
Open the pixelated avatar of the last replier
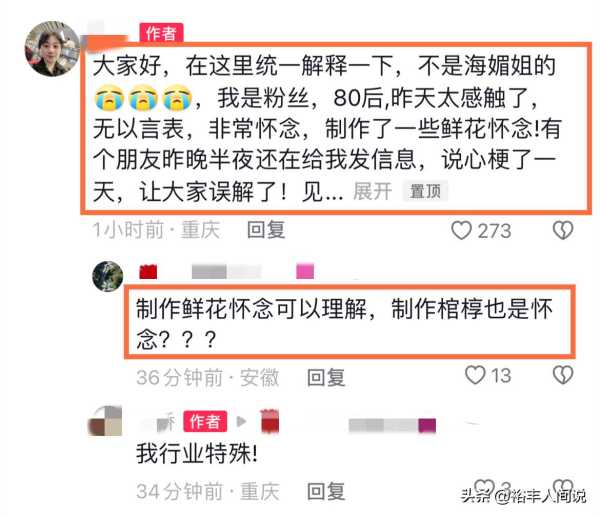tap(104, 421)
